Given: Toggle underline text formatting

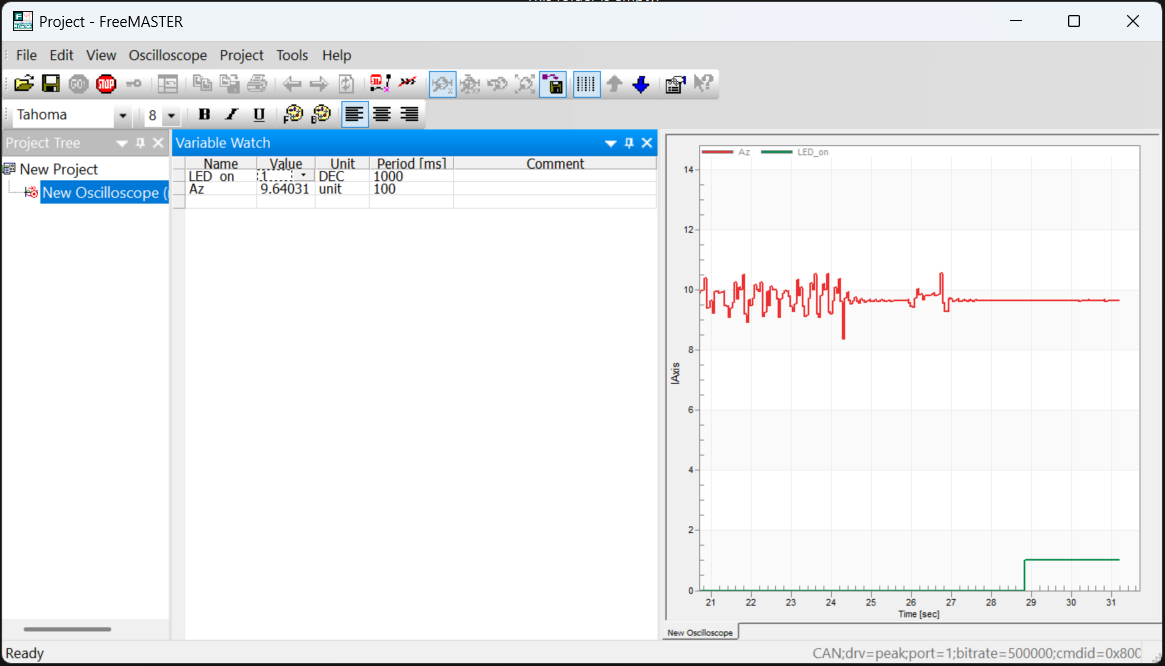Looking at the screenshot, I should 259,115.
